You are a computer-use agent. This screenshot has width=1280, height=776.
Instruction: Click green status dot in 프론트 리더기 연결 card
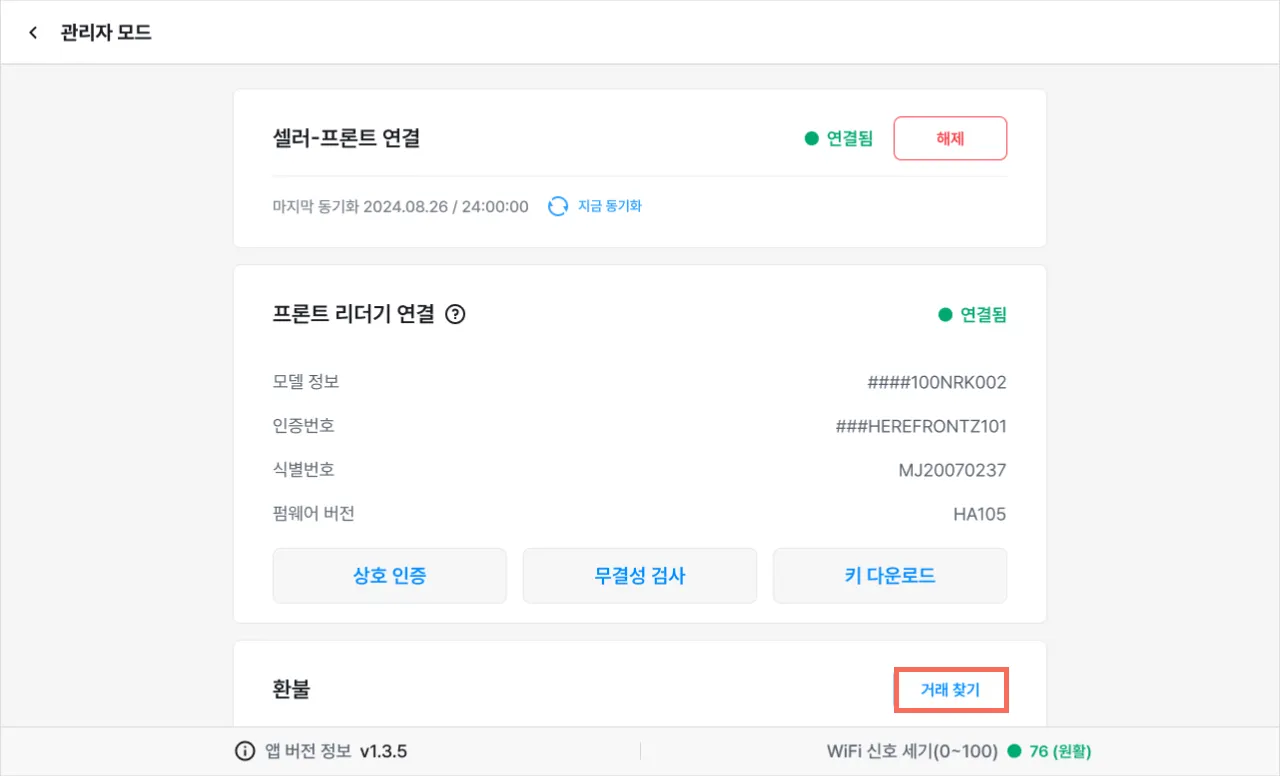tap(945, 314)
